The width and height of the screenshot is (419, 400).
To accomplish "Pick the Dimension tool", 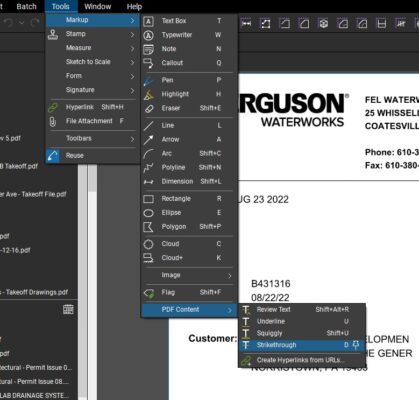I will (x=189, y=182).
